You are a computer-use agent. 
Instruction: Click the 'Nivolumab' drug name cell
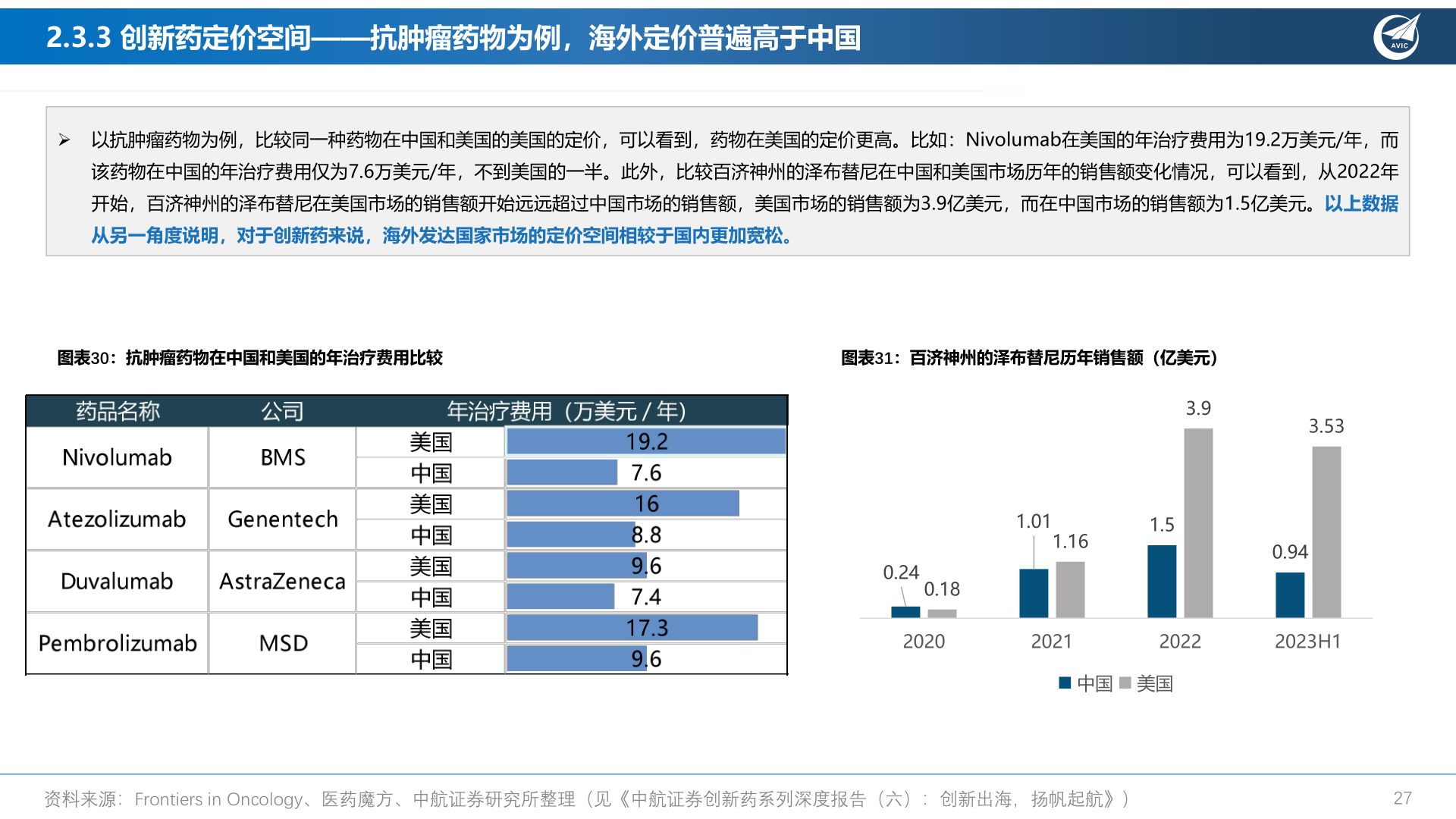(x=117, y=457)
